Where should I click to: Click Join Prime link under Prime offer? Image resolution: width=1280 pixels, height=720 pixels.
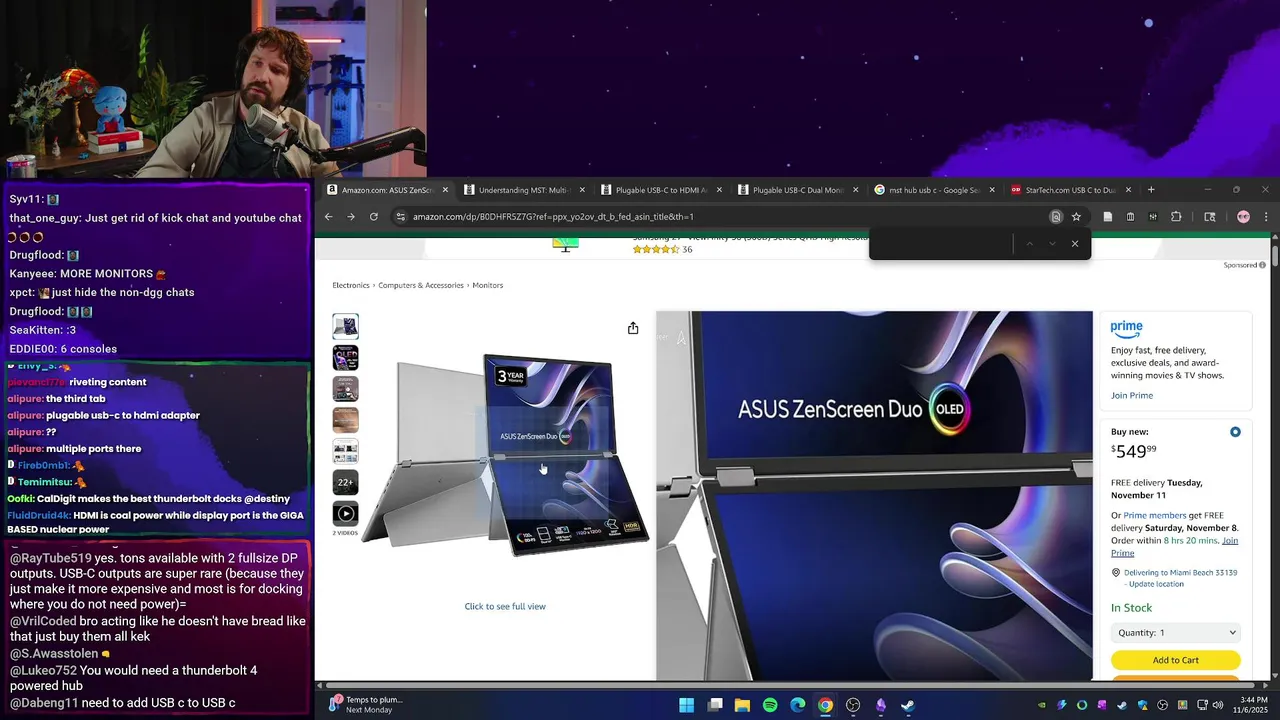pyautogui.click(x=1132, y=395)
